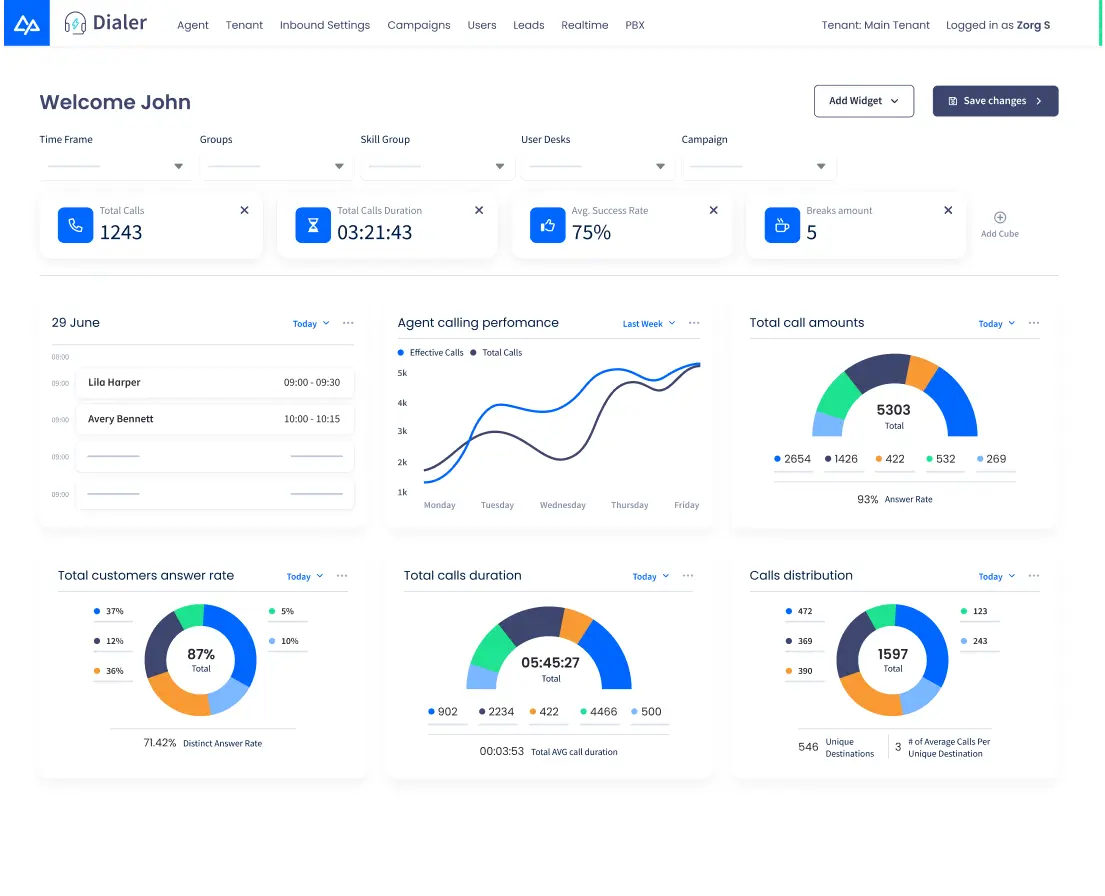The height and width of the screenshot is (896, 1105).
Task: Expand the Time Frame dropdown
Action: [x=178, y=167]
